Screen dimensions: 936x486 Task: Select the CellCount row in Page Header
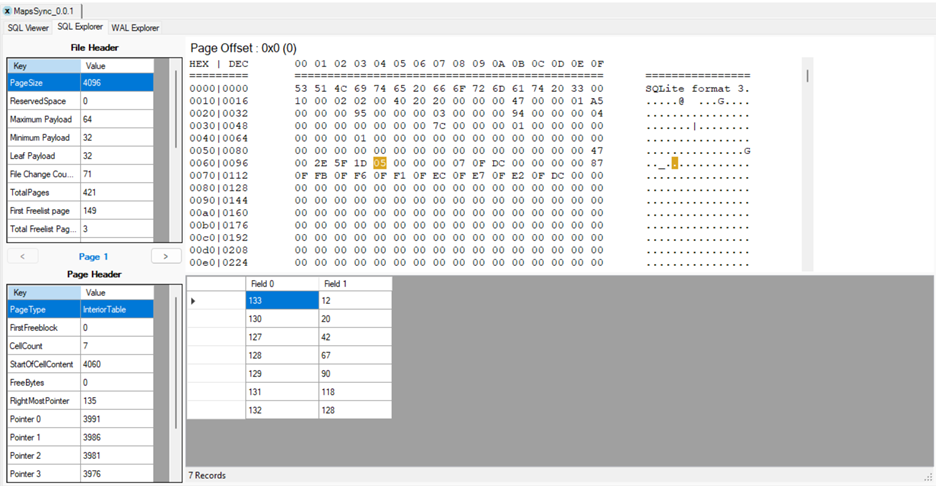(x=80, y=346)
